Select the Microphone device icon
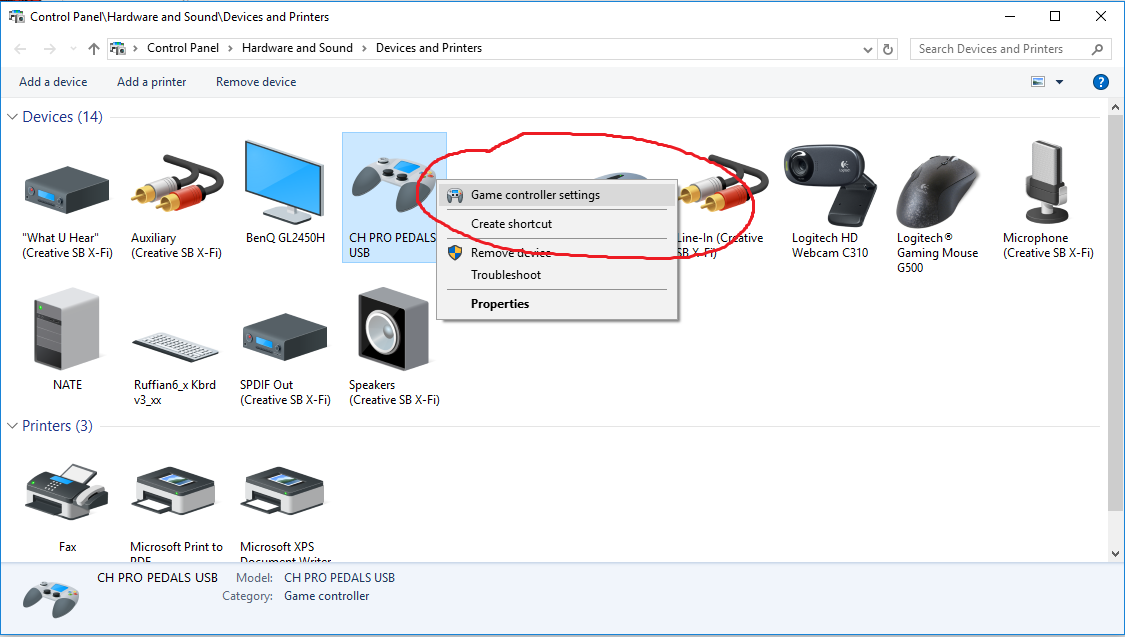1125x637 pixels. pos(1048,181)
